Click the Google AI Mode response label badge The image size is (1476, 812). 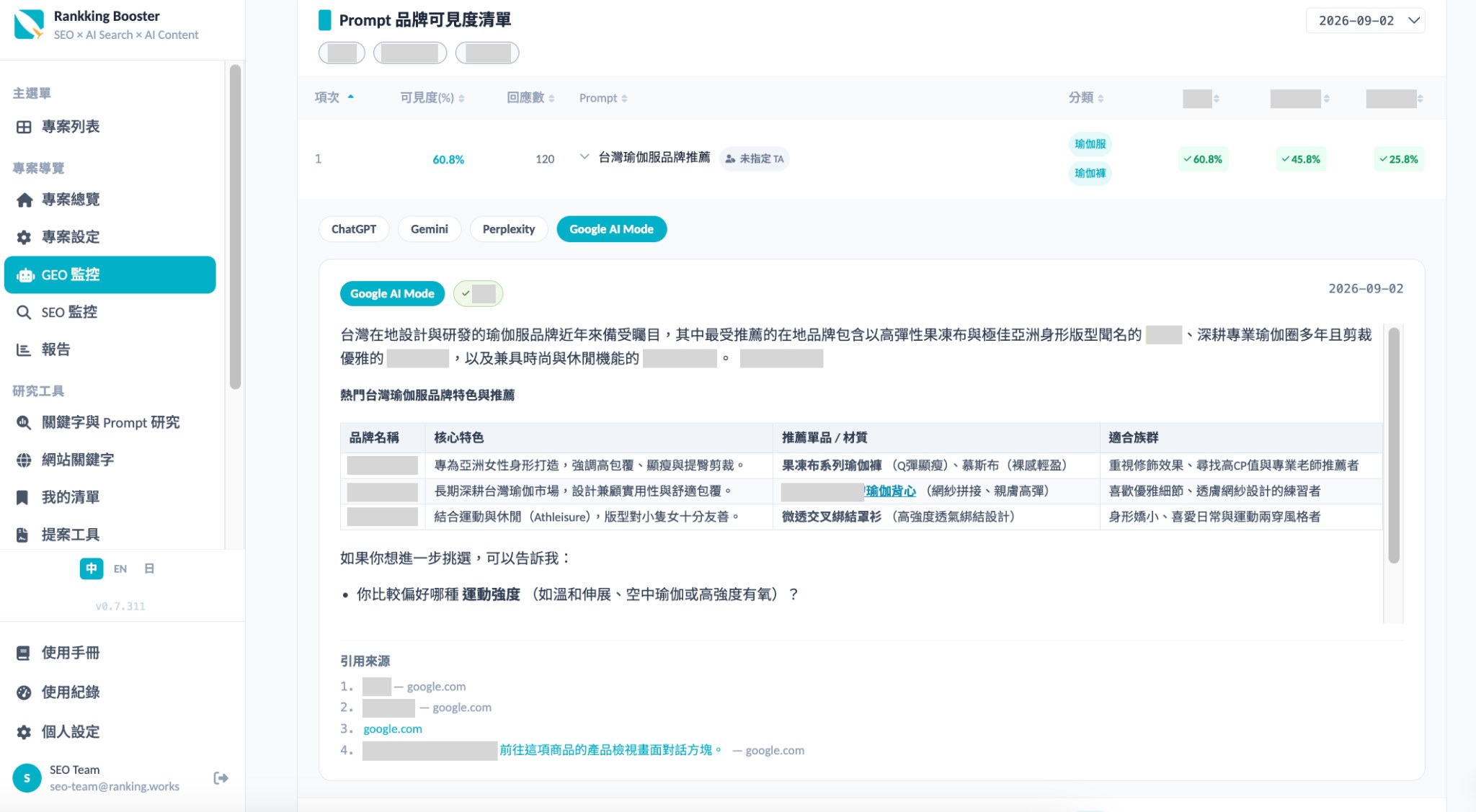[392, 294]
